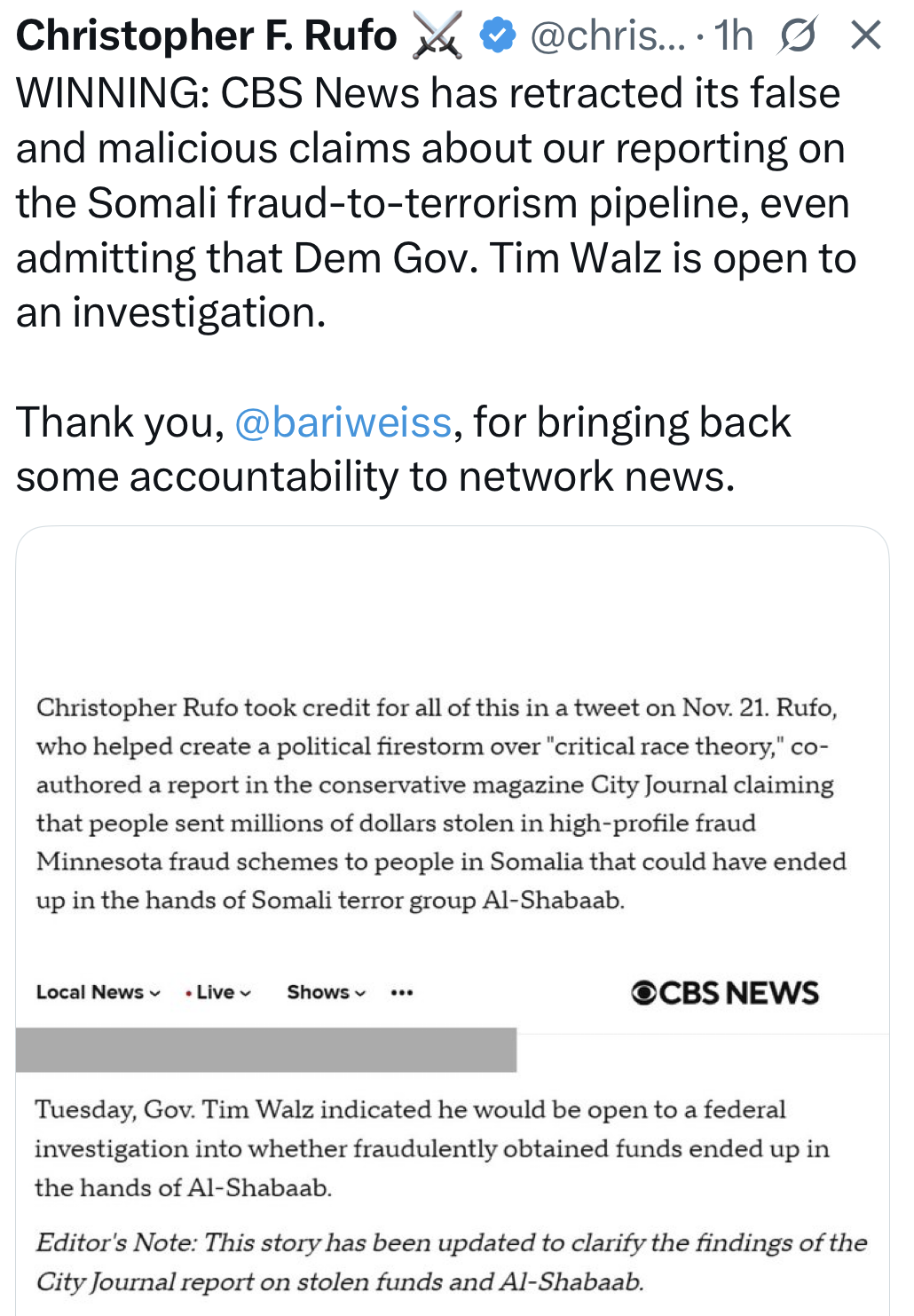Click the "Tuesday, Gov. Tim Walz indicated" paragraph

[432, 1148]
